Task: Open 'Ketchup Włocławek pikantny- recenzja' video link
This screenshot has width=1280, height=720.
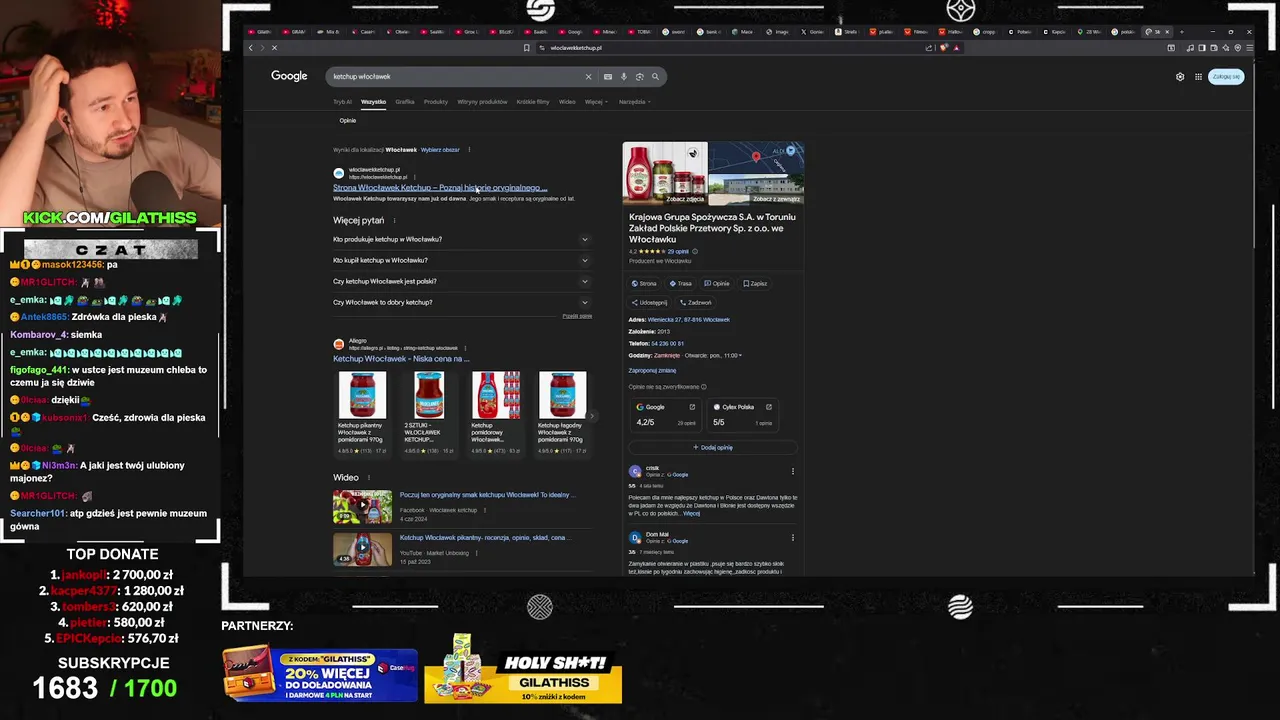Action: click(485, 537)
